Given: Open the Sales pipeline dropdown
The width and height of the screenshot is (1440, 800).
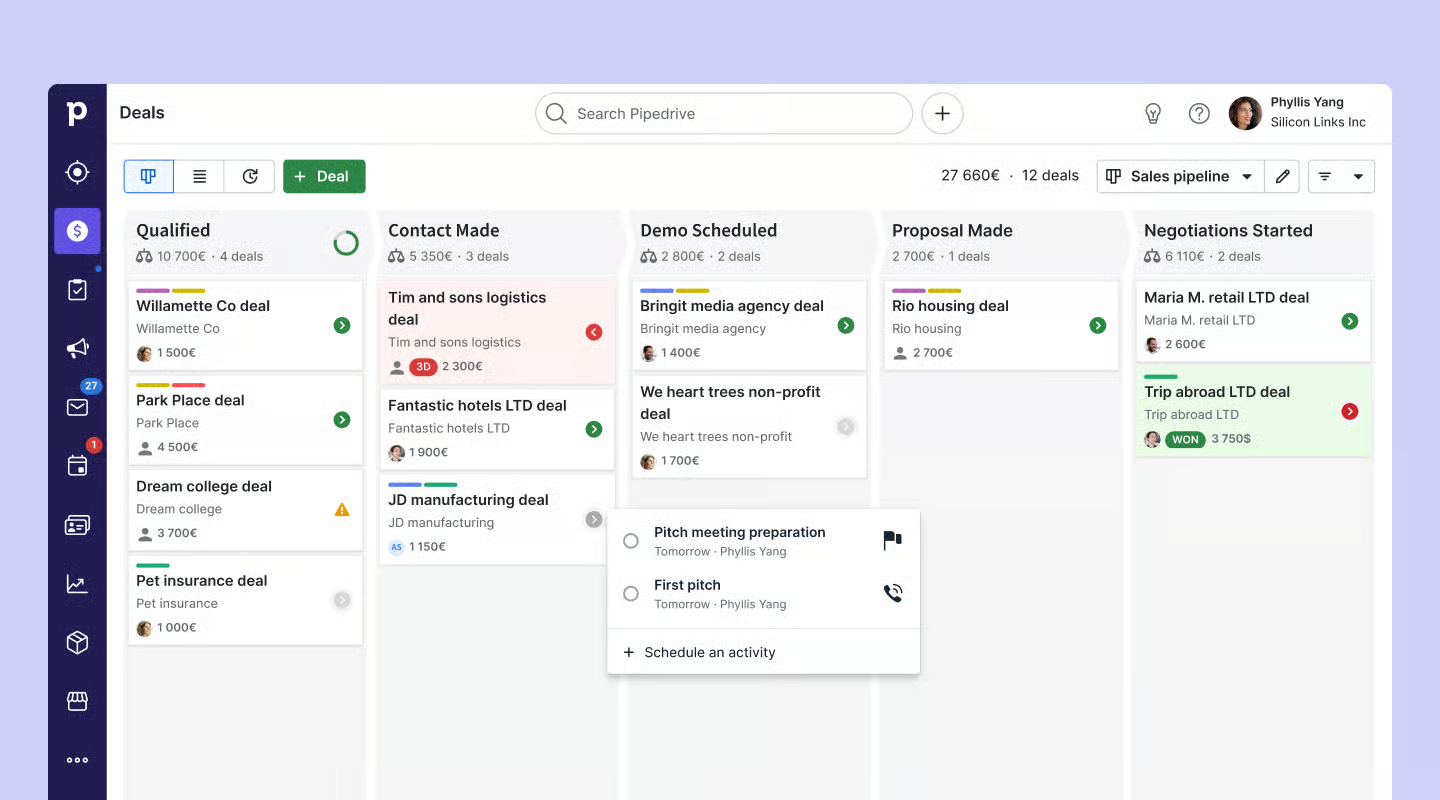Looking at the screenshot, I should [x=1180, y=176].
